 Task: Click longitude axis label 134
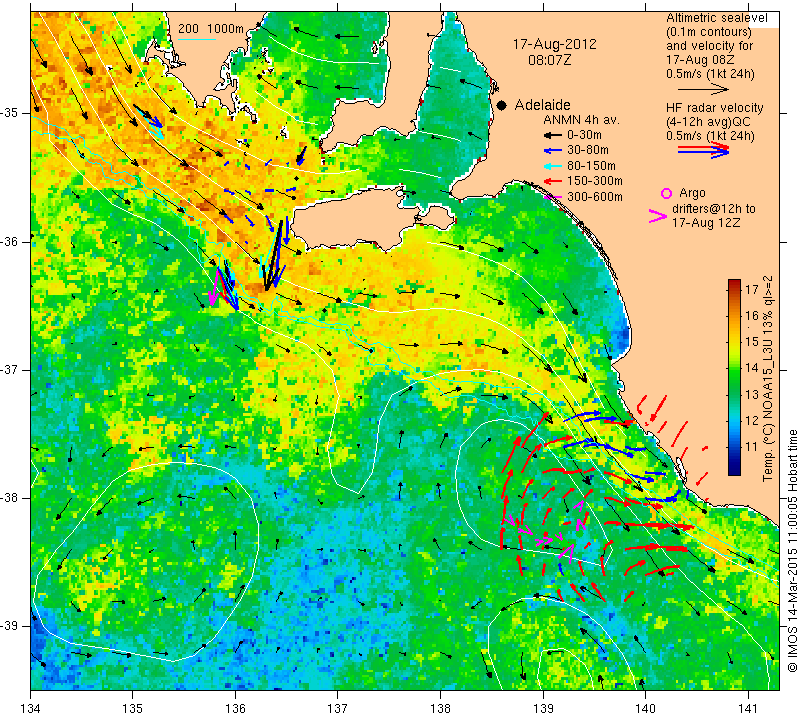pos(31,709)
